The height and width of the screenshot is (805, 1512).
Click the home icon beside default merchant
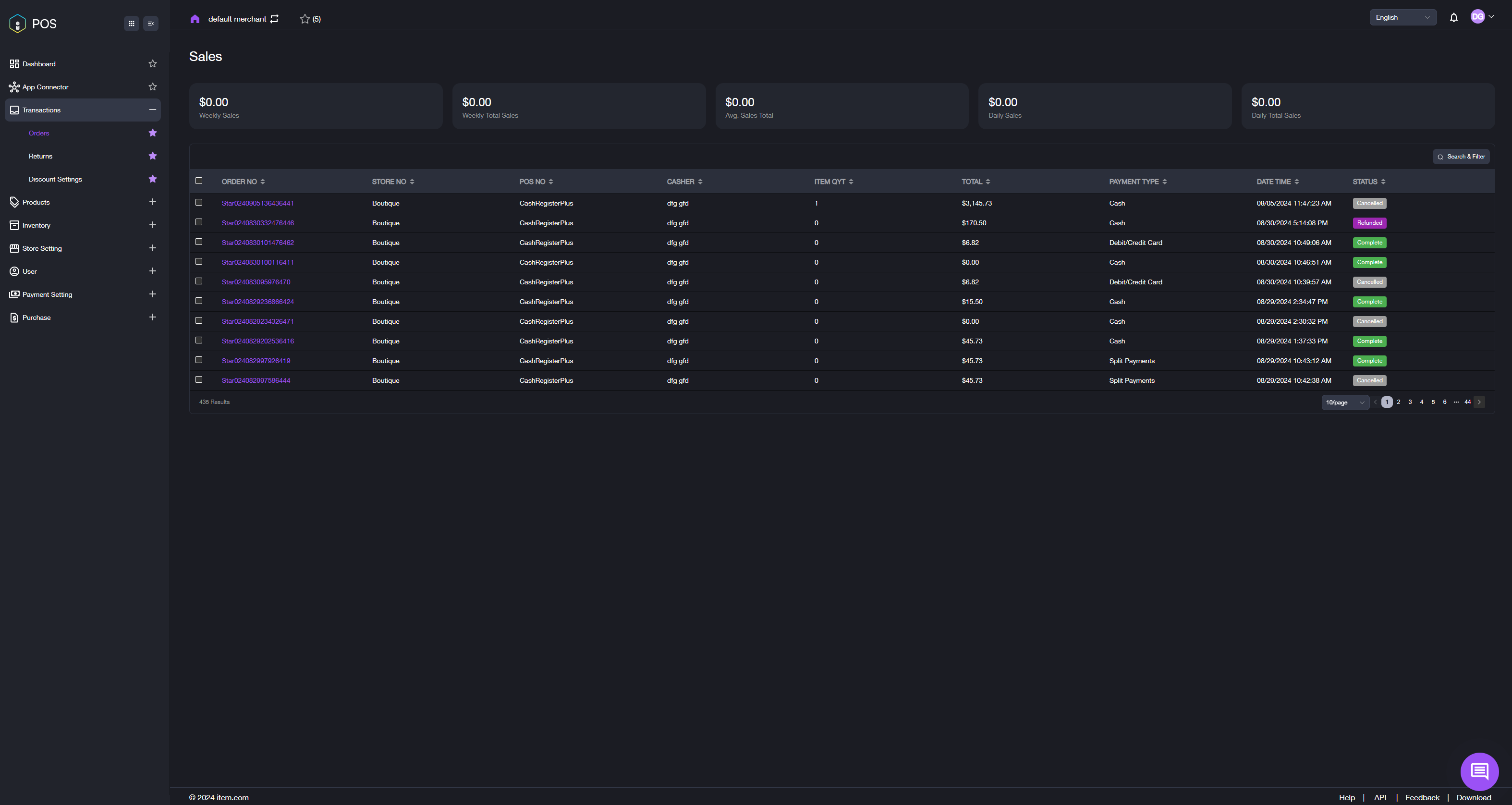(195, 19)
